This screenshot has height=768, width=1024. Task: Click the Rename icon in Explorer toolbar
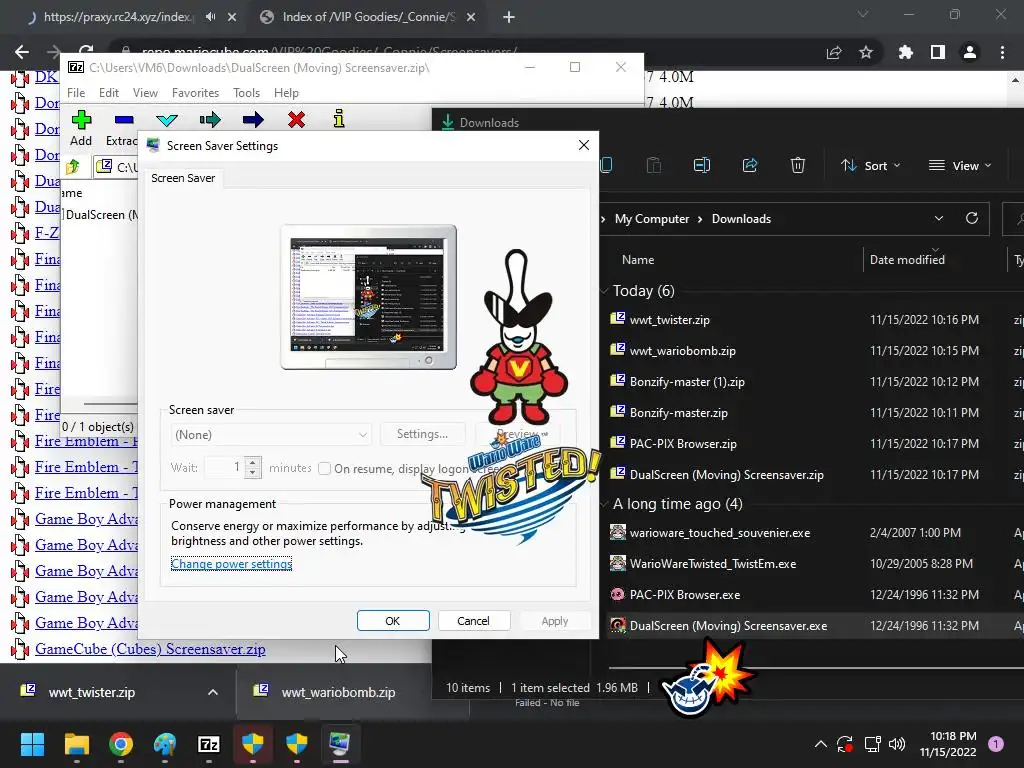(x=702, y=165)
